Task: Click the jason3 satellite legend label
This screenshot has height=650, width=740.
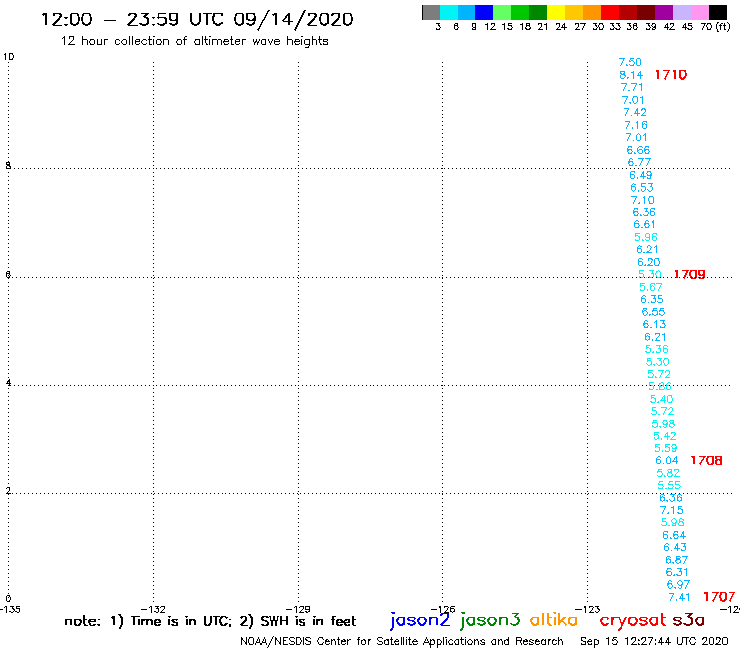Action: pos(490,620)
